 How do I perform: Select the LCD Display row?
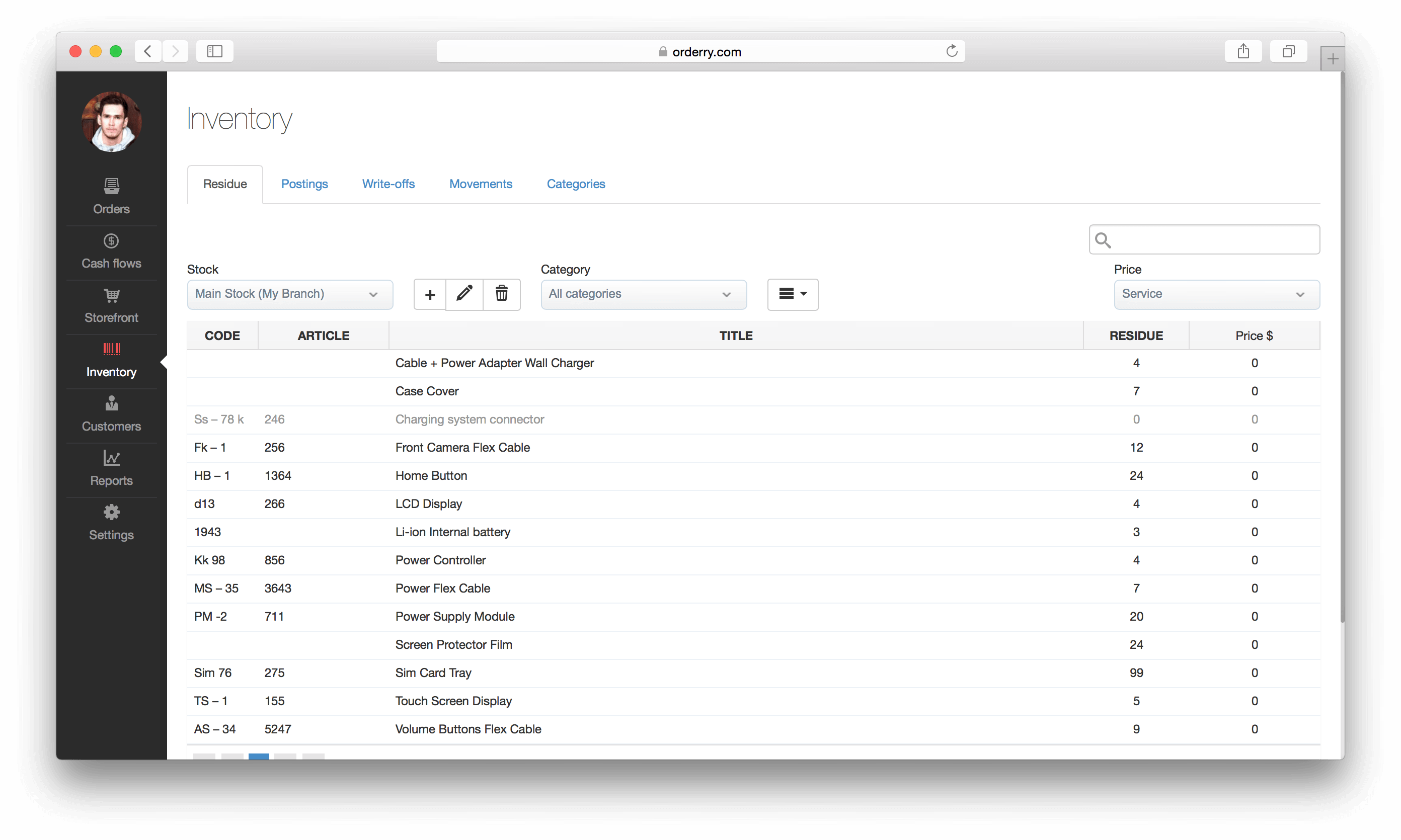pos(429,504)
